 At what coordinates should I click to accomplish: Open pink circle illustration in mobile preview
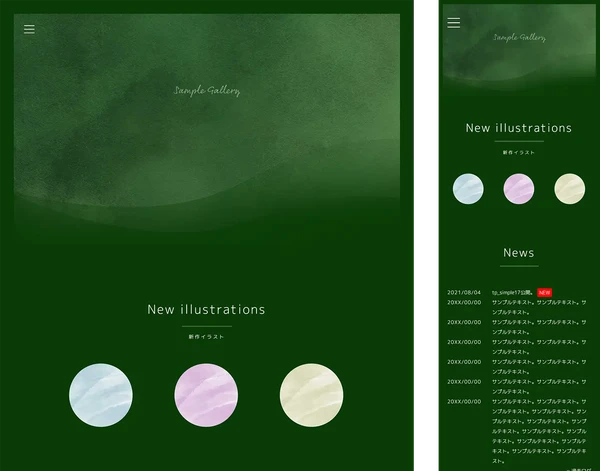click(519, 189)
